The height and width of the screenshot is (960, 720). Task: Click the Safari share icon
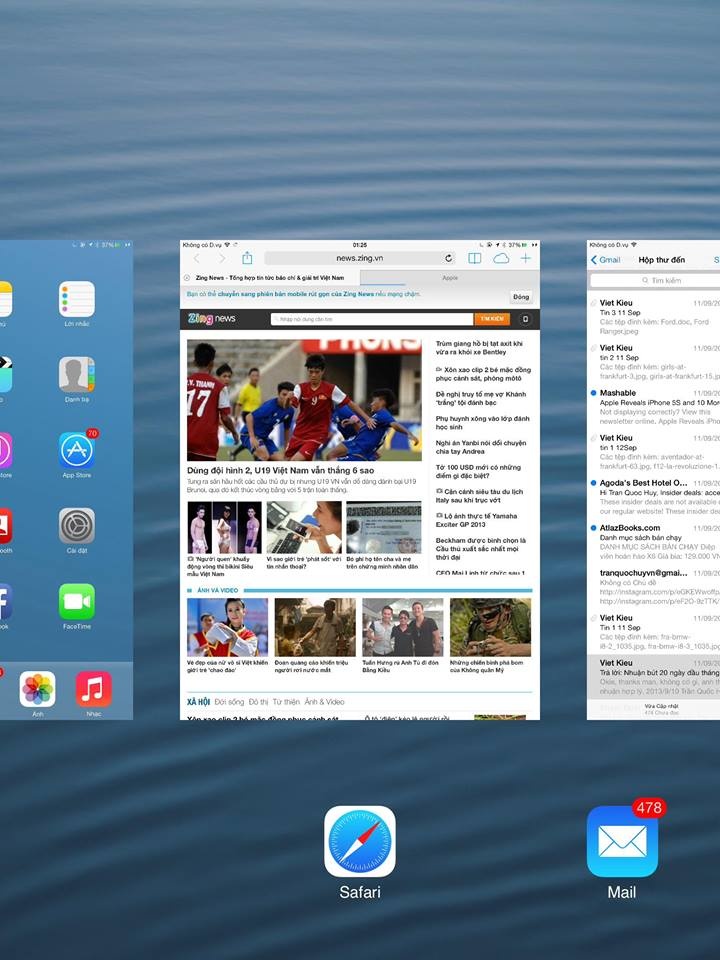click(x=247, y=258)
